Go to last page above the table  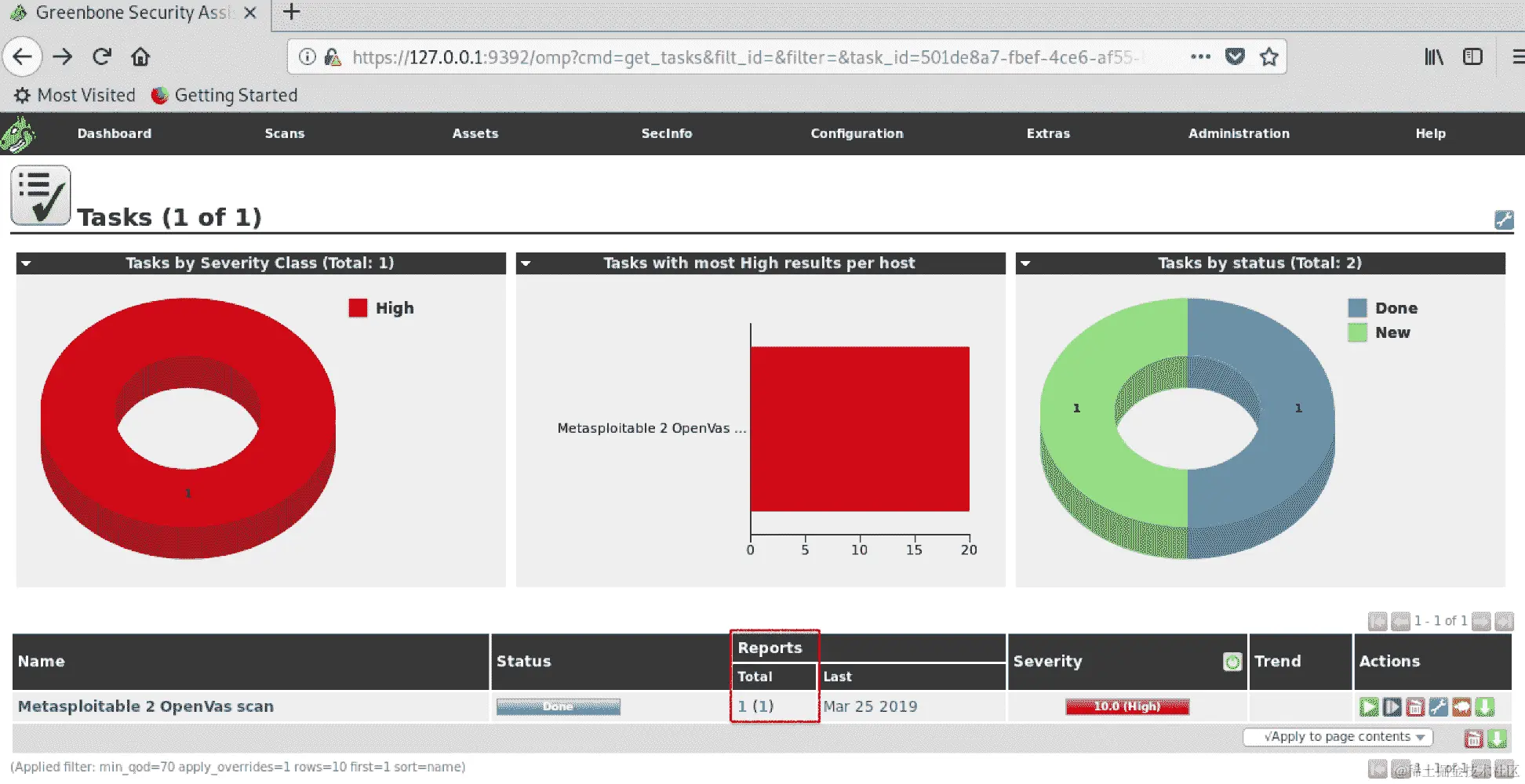(1504, 622)
